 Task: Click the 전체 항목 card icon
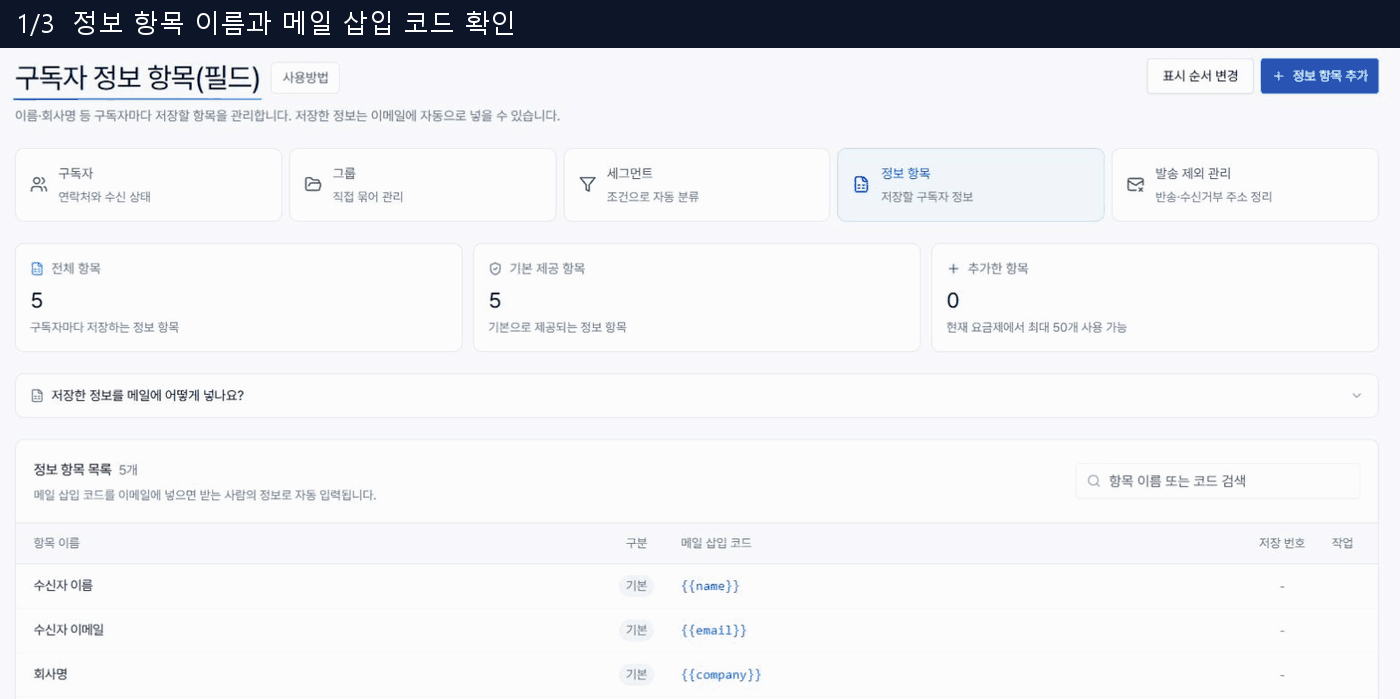coord(37,269)
